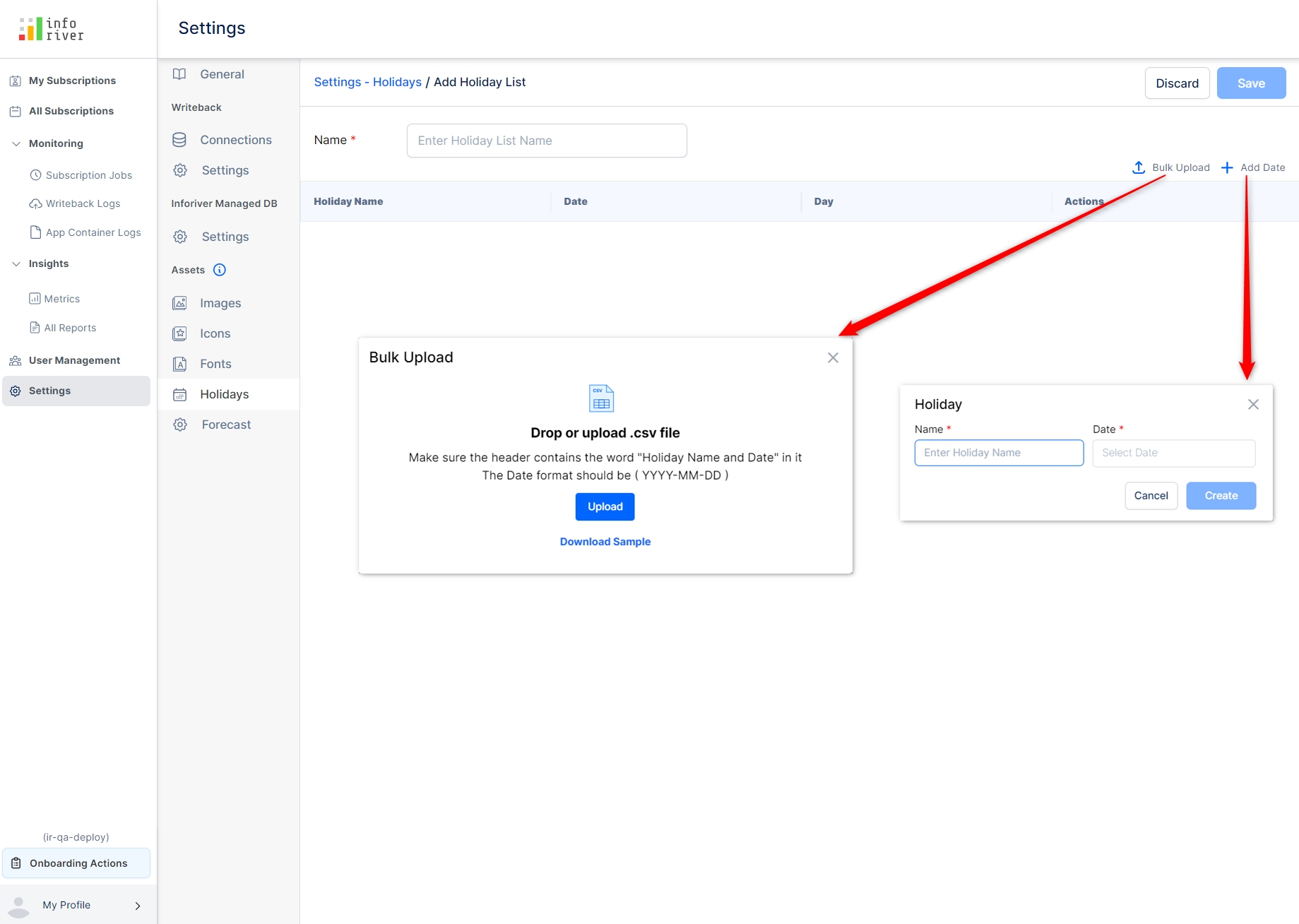Click the Enter Holiday List Name field
This screenshot has width=1299, height=924.
546,141
